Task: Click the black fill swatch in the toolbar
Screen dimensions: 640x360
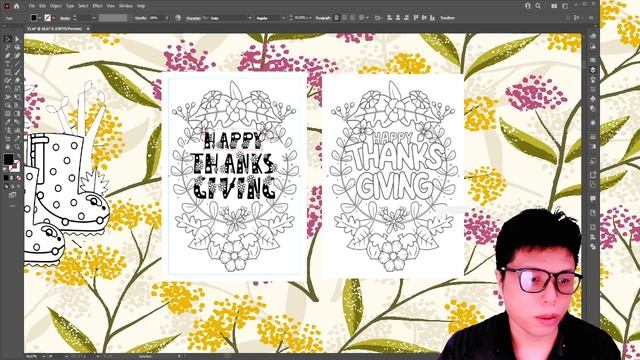Action: tap(8, 159)
